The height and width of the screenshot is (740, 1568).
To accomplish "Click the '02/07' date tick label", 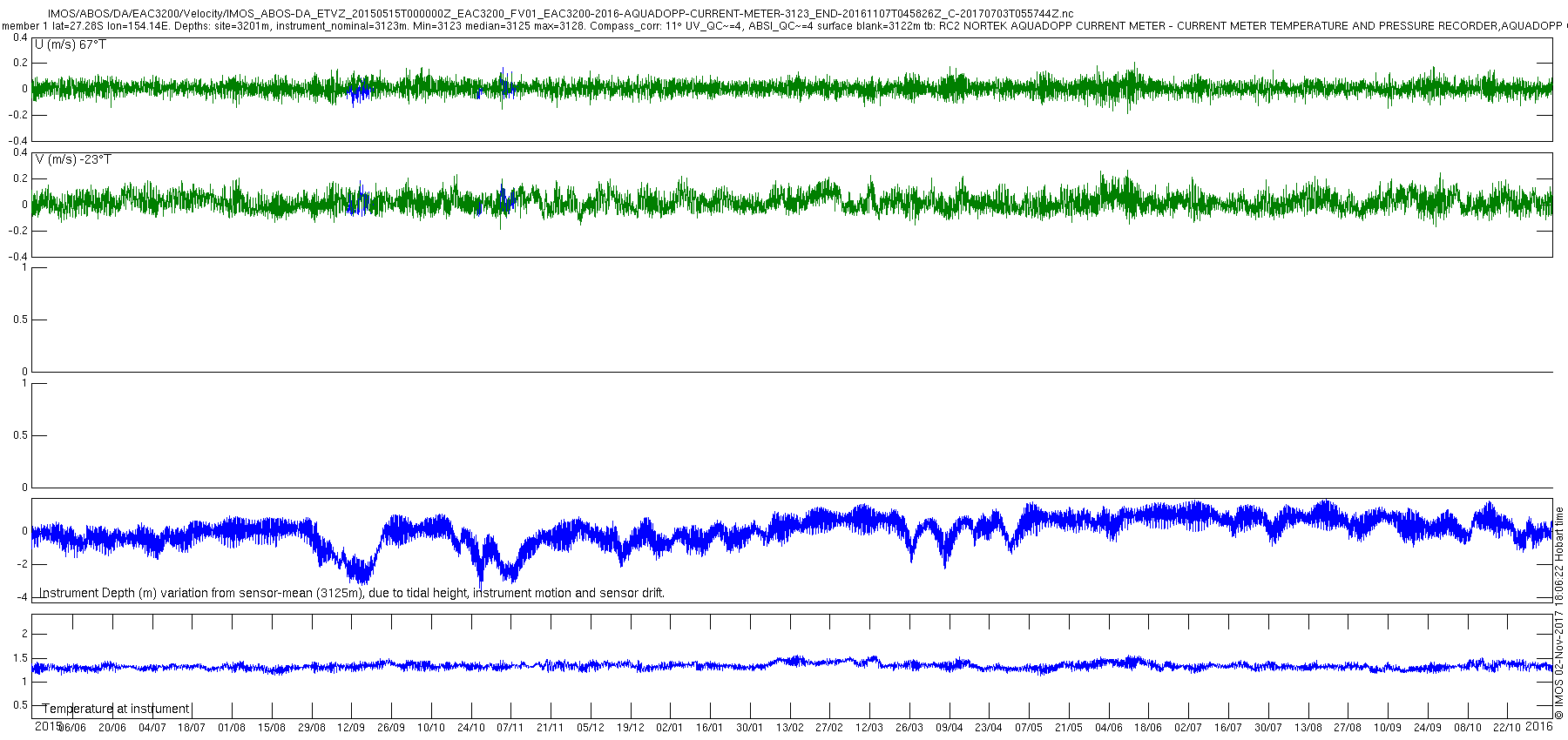I will pos(1188,728).
